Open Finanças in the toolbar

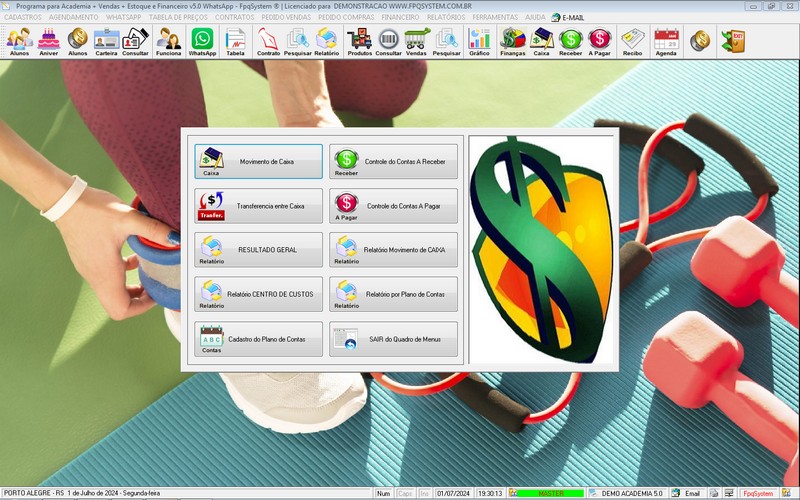513,41
